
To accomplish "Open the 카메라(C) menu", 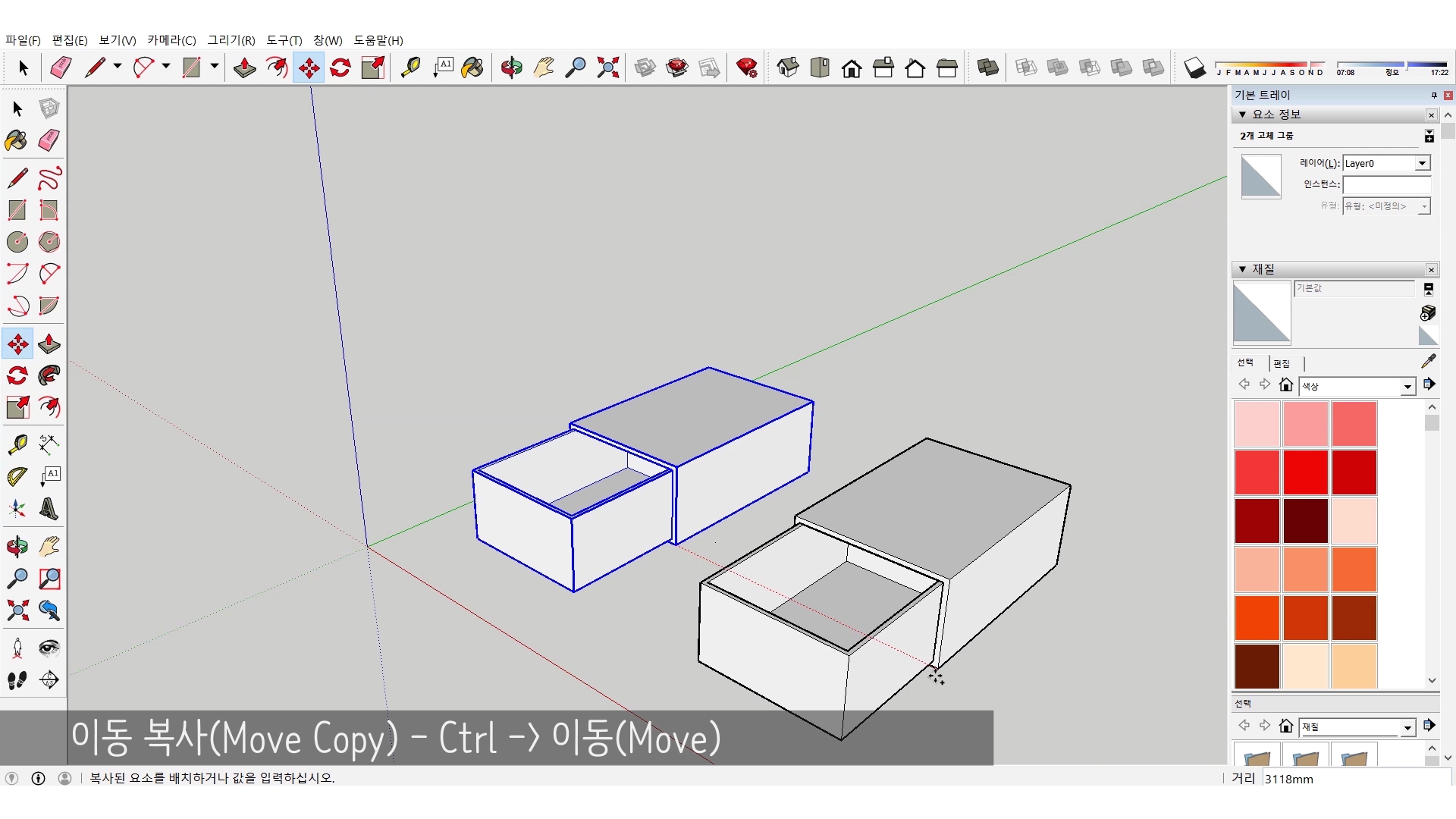I will click(x=171, y=40).
